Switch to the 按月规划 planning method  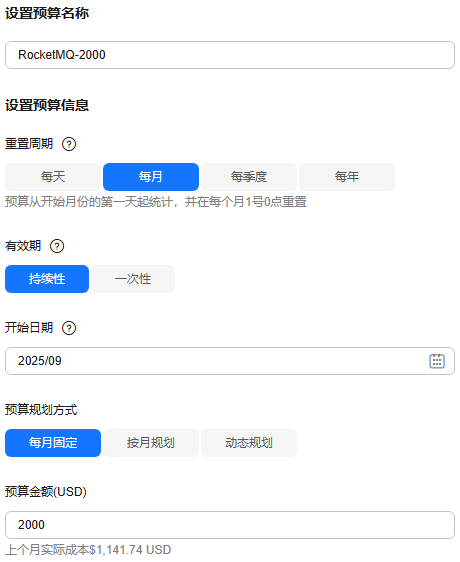pos(151,443)
